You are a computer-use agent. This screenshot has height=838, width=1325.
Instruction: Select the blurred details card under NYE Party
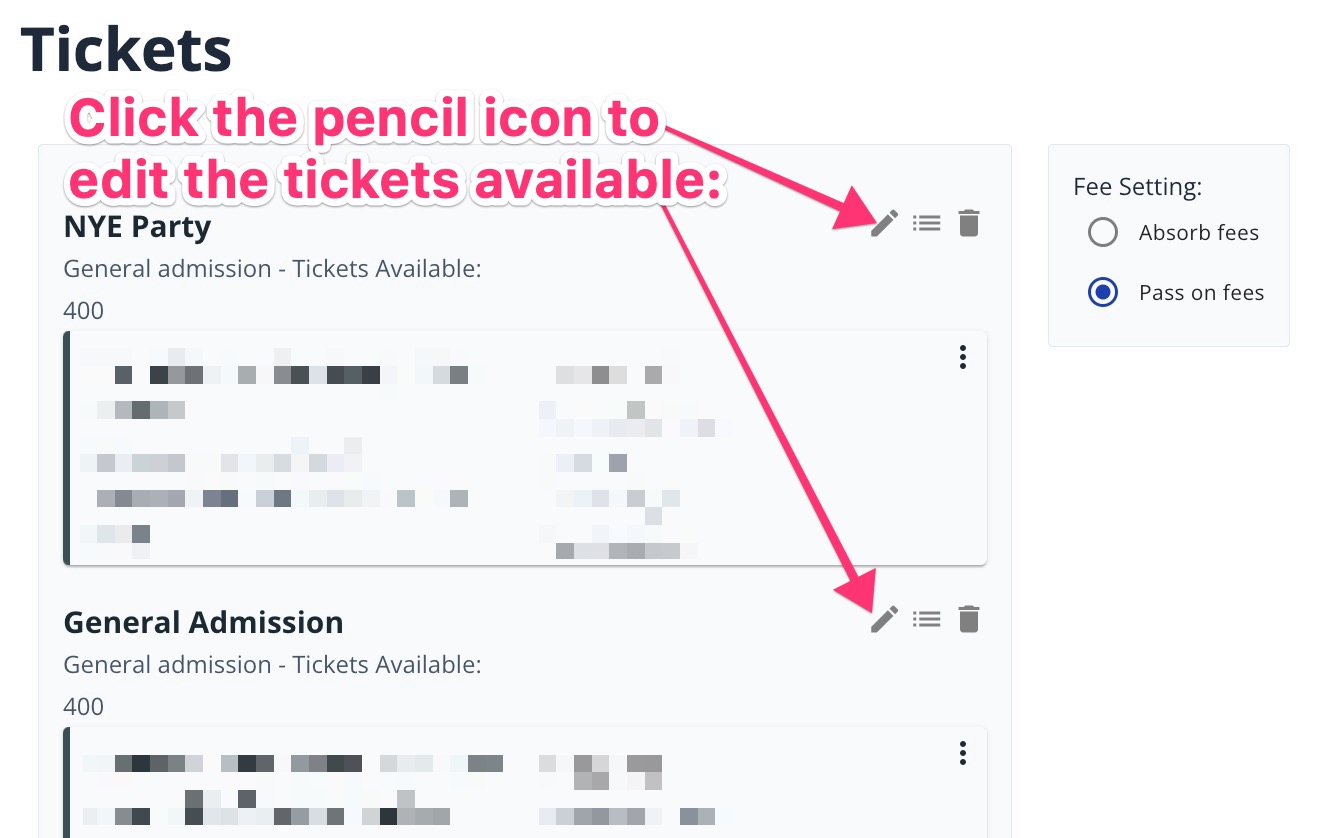pyautogui.click(x=525, y=448)
